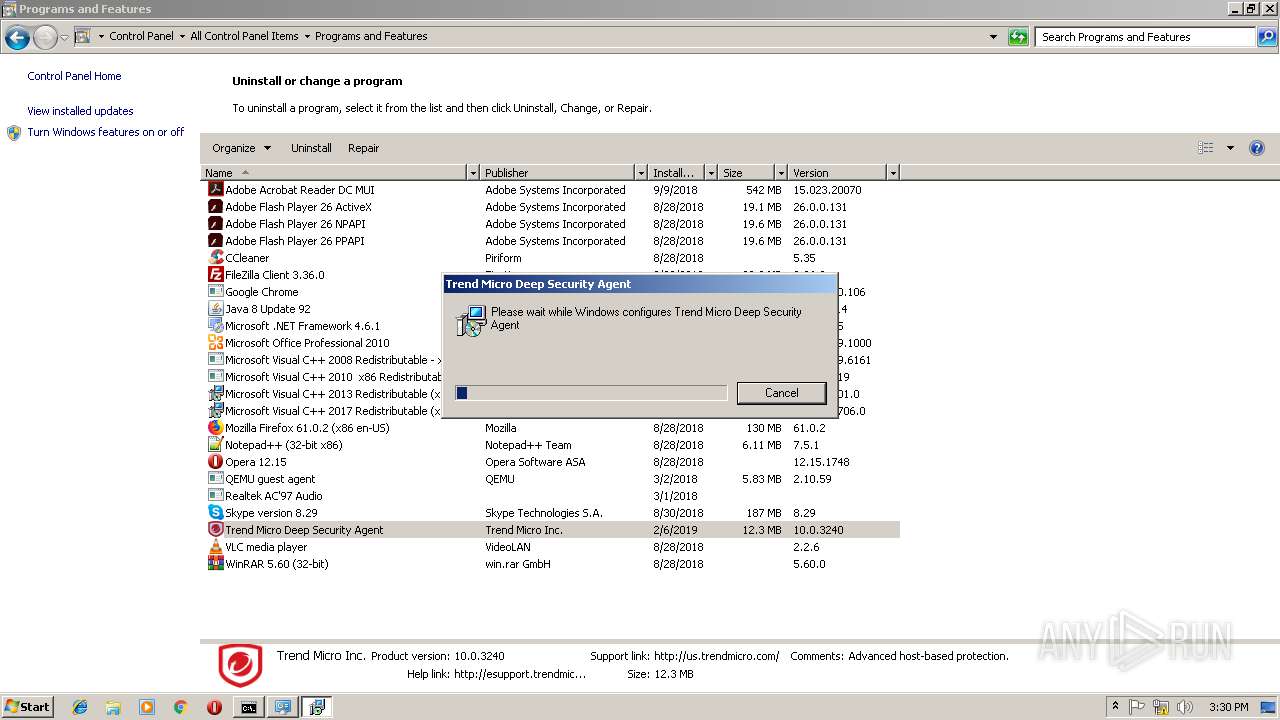Open view options dropdown arrow

tap(1230, 148)
